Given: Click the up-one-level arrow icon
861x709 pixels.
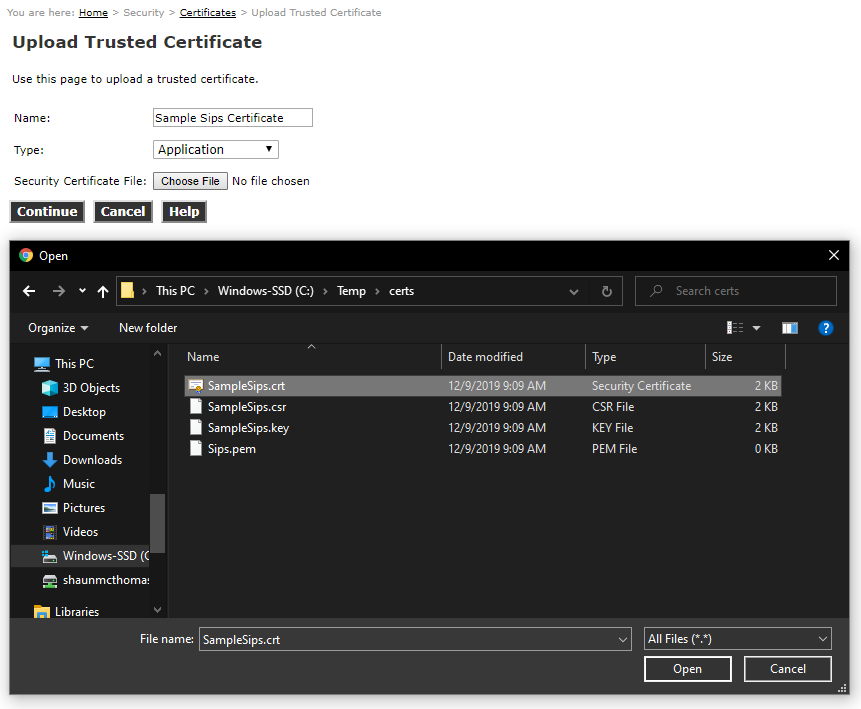Looking at the screenshot, I should 103,291.
